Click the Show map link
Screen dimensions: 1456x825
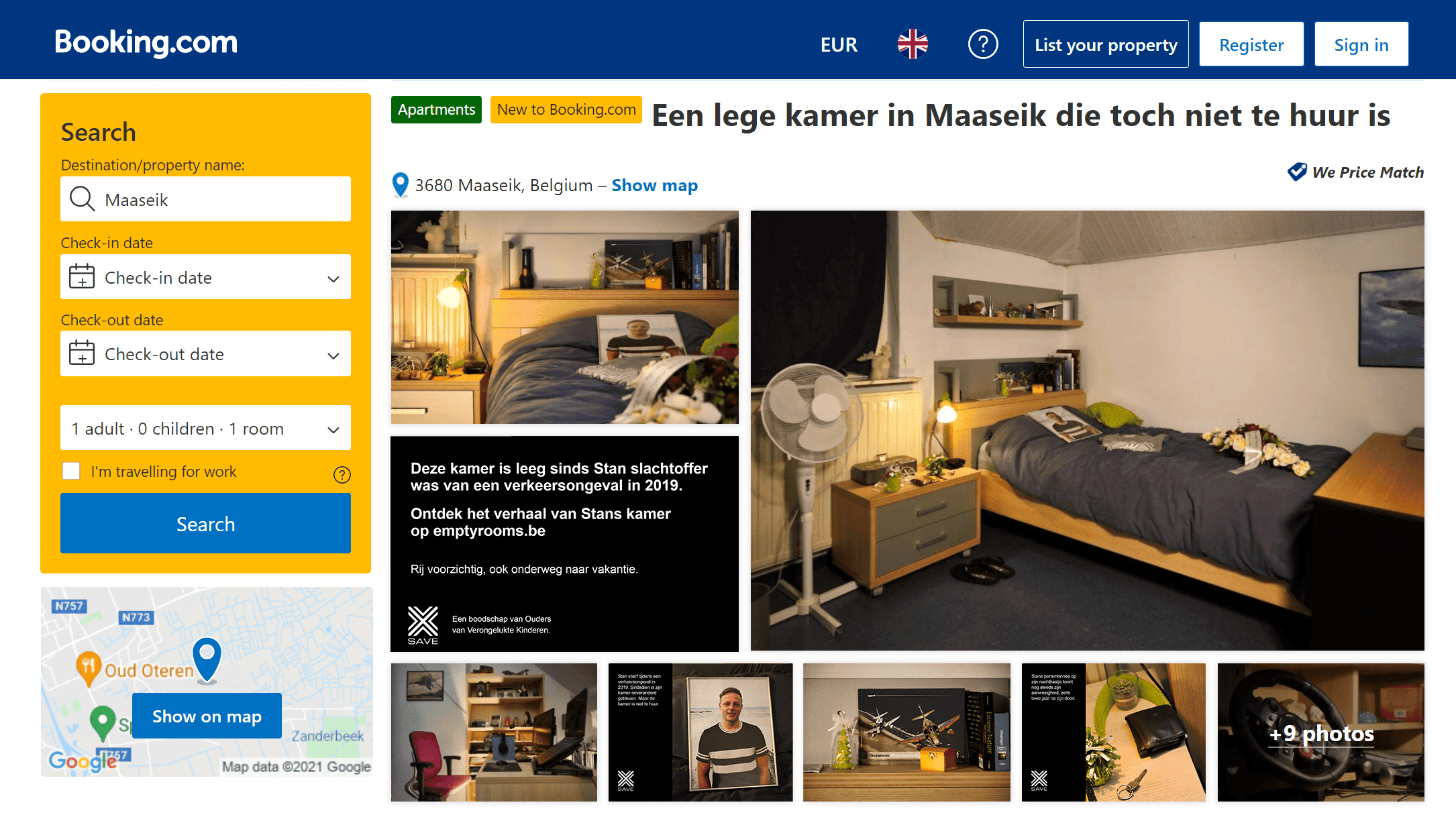(654, 185)
